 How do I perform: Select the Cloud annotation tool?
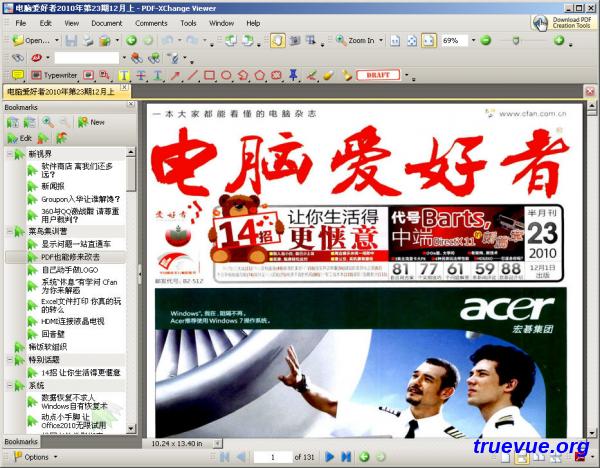pos(277,75)
